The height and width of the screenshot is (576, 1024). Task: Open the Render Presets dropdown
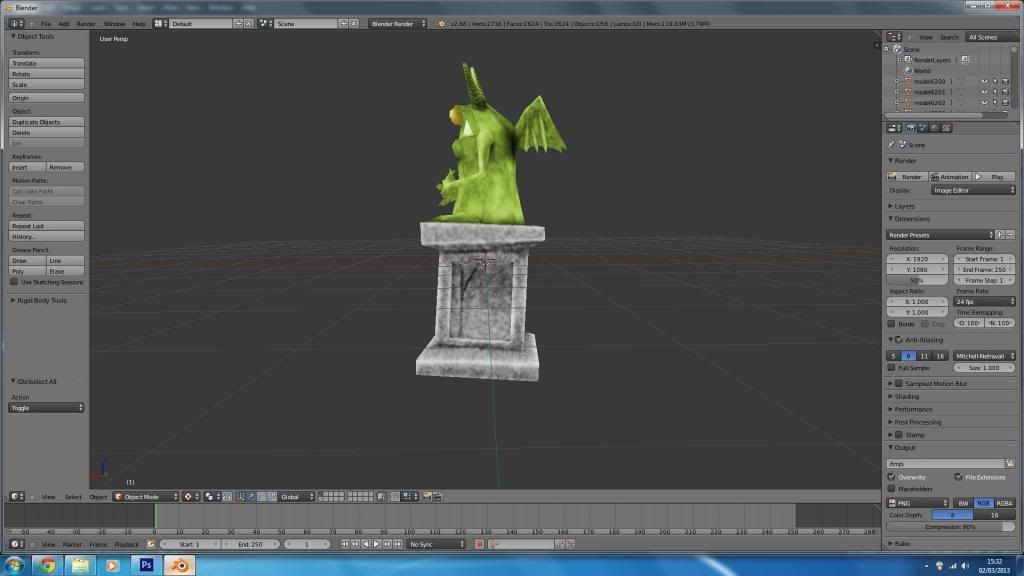tap(940, 234)
